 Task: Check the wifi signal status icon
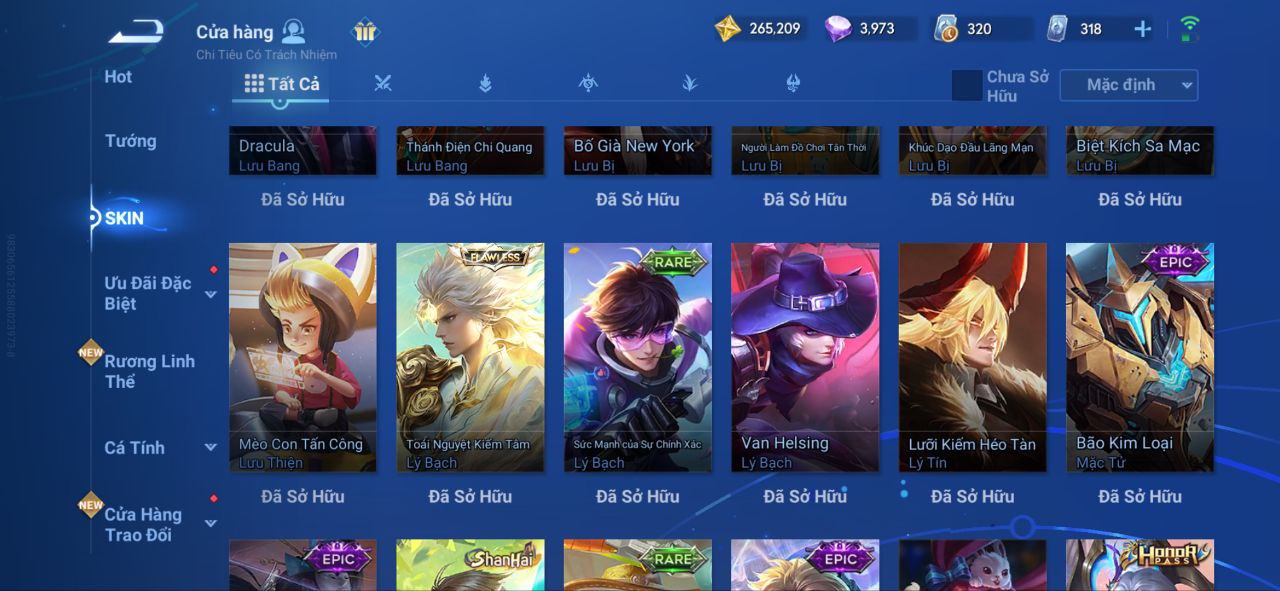[x=1189, y=29]
